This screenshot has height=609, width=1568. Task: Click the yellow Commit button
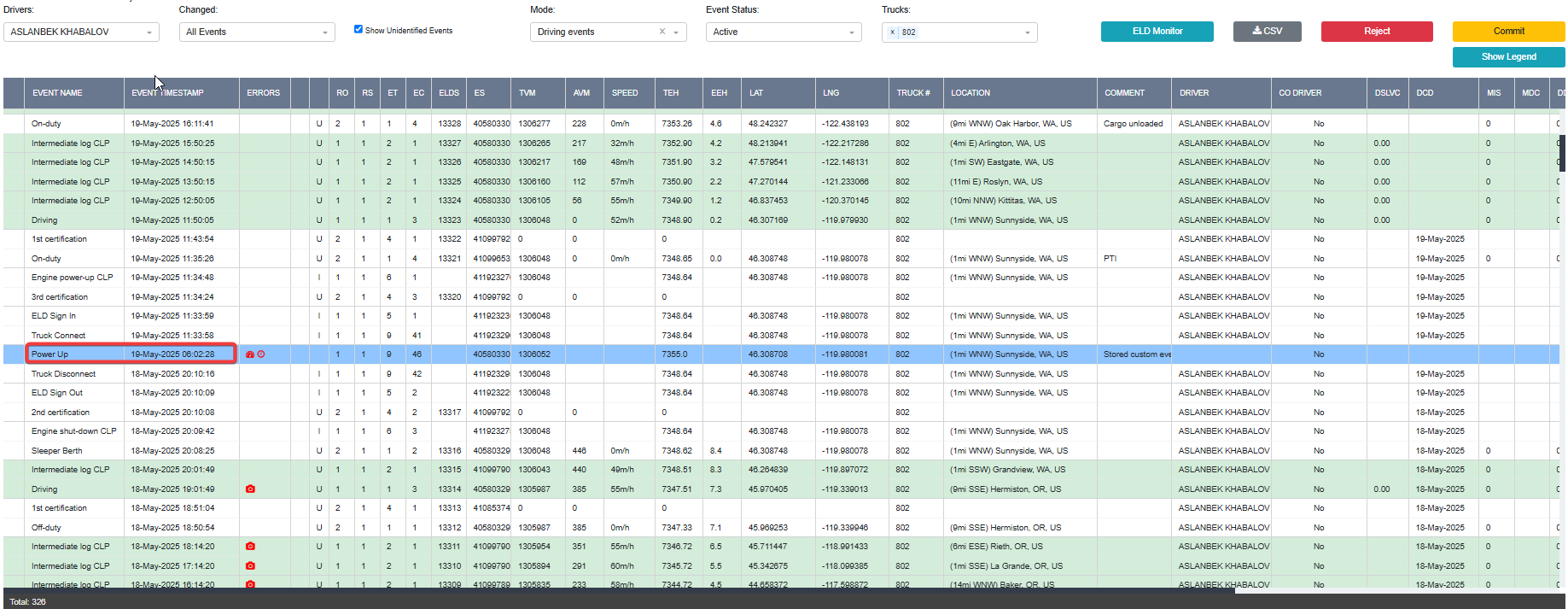(x=1508, y=31)
